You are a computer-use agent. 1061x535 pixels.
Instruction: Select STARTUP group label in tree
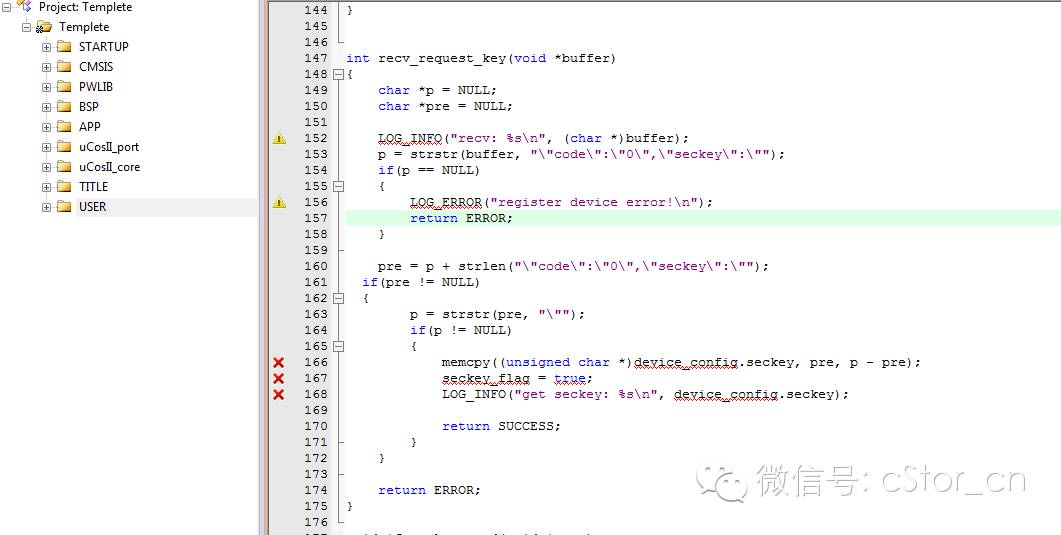104,47
